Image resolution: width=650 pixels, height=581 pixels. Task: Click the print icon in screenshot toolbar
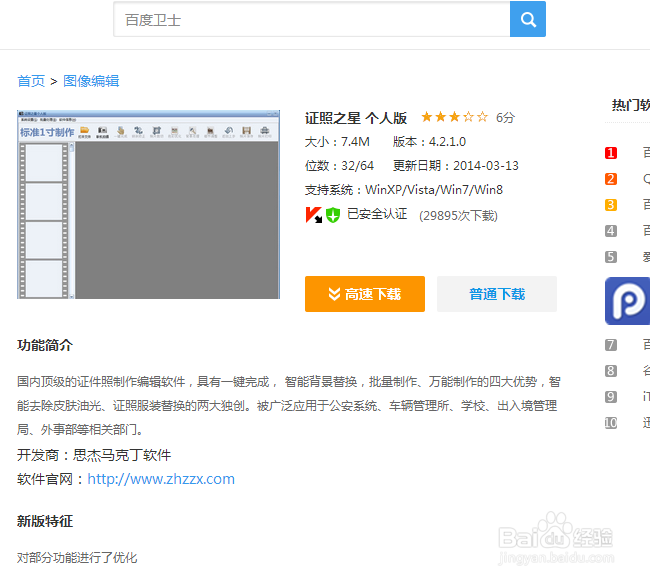click(x=264, y=132)
